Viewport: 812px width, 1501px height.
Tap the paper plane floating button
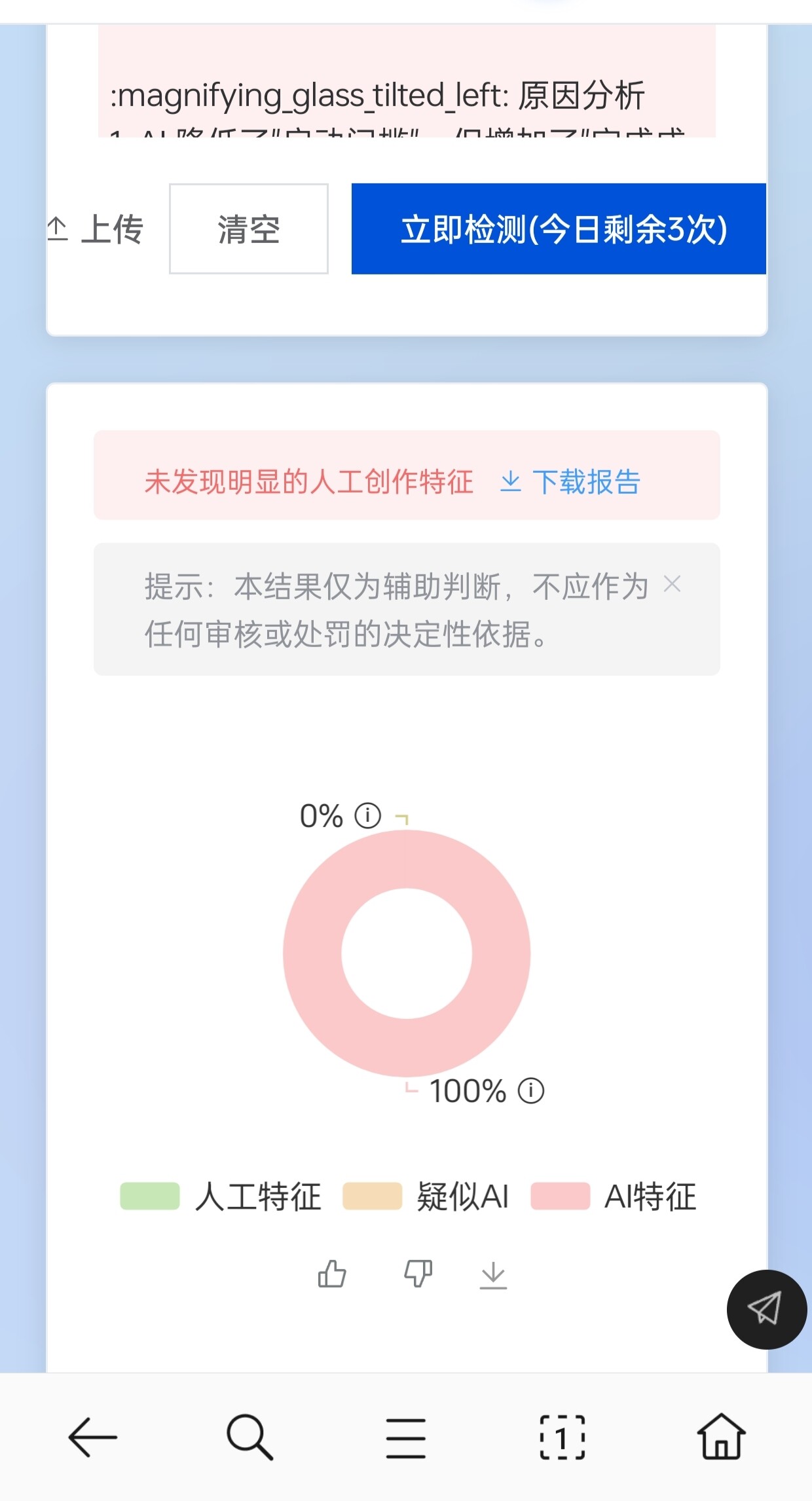point(766,1309)
